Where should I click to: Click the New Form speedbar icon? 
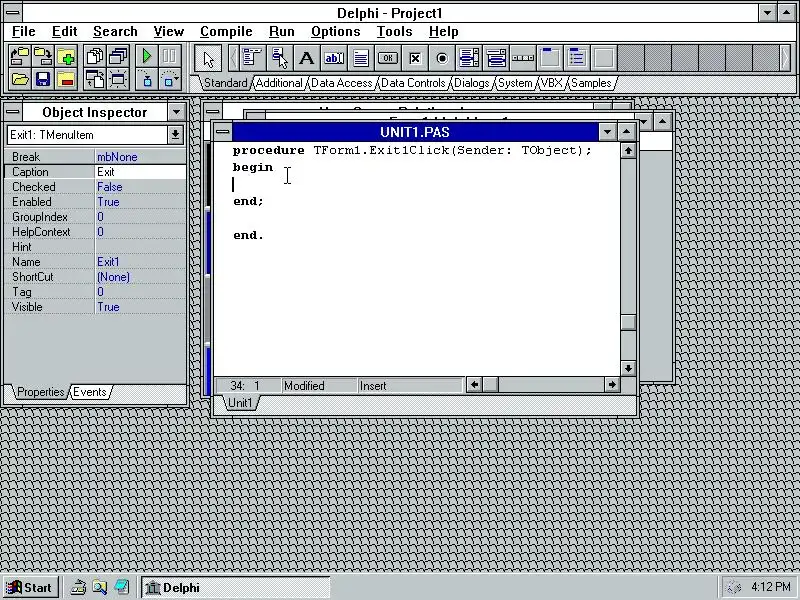pyautogui.click(x=118, y=80)
